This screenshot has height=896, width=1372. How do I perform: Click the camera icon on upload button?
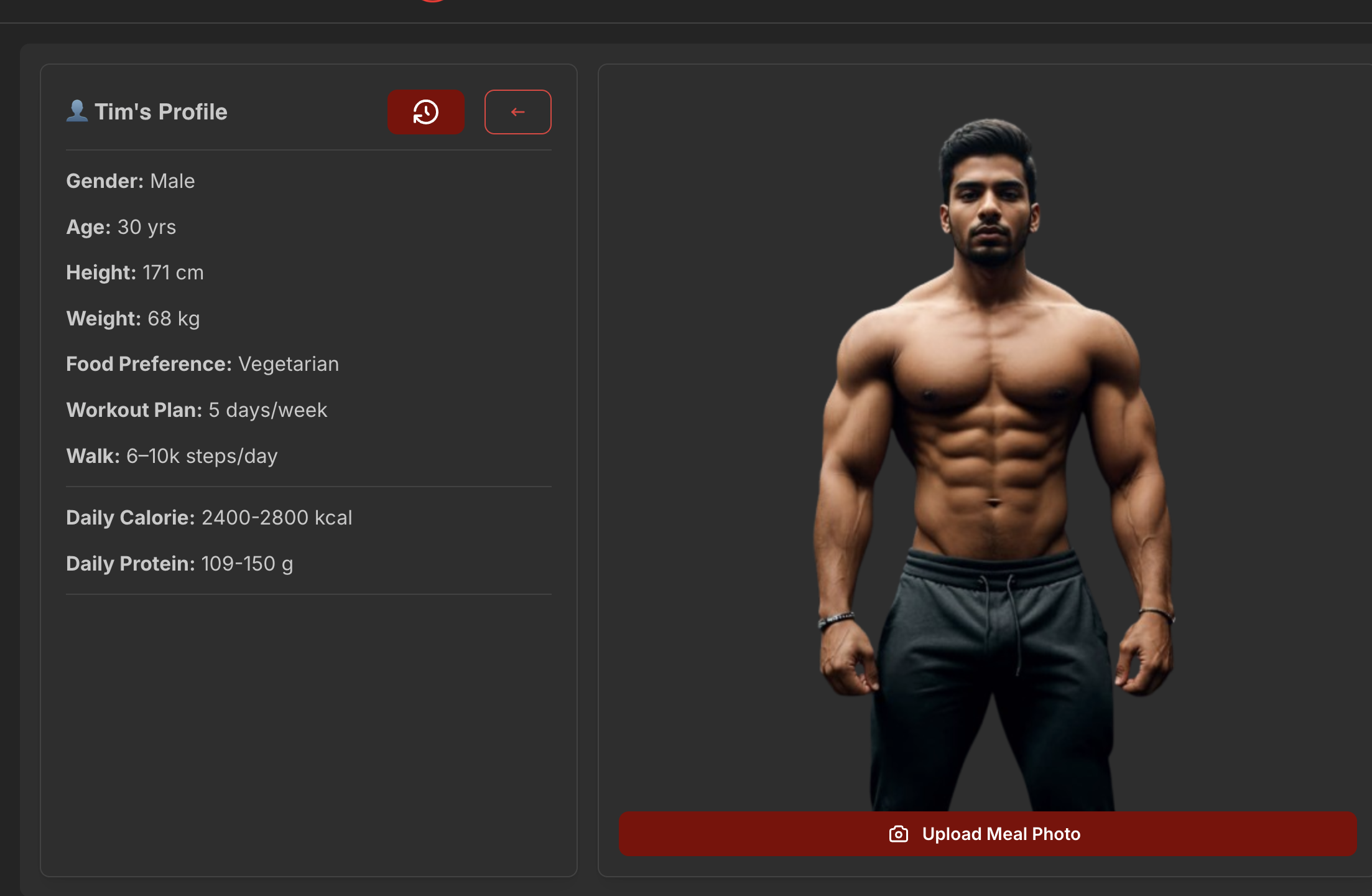tap(898, 834)
